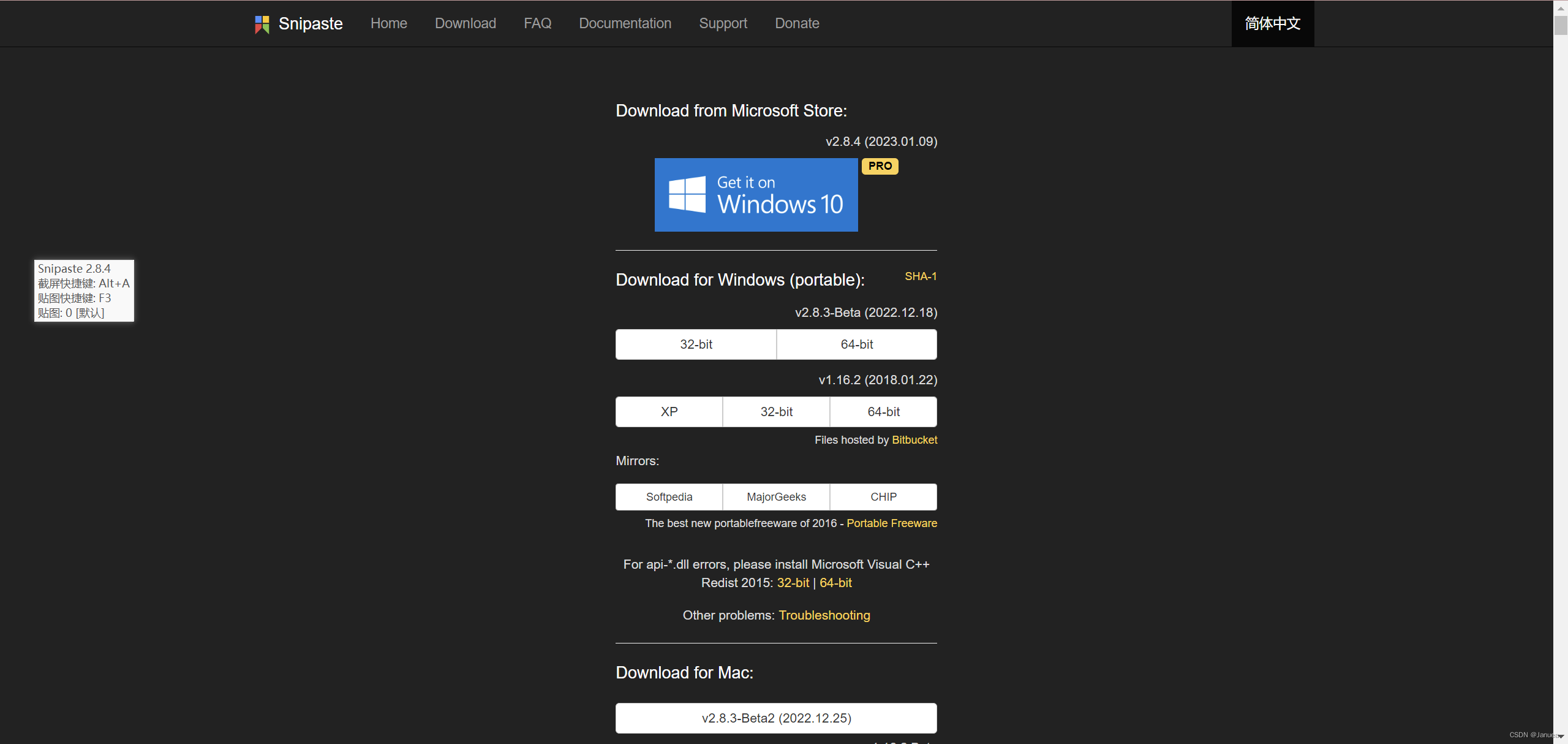Expand the MajorGeeks mirror option
This screenshot has width=1568, height=744.
(776, 497)
